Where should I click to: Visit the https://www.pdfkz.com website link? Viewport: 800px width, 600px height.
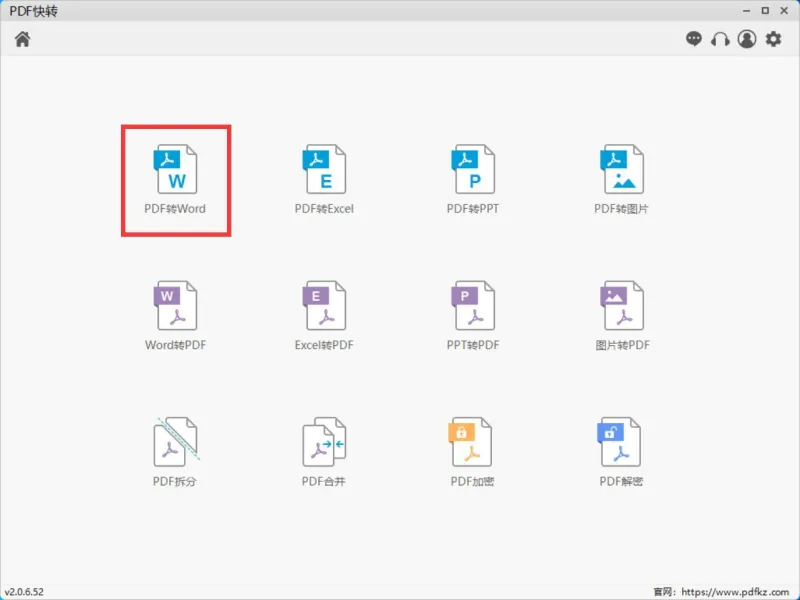tap(735, 592)
